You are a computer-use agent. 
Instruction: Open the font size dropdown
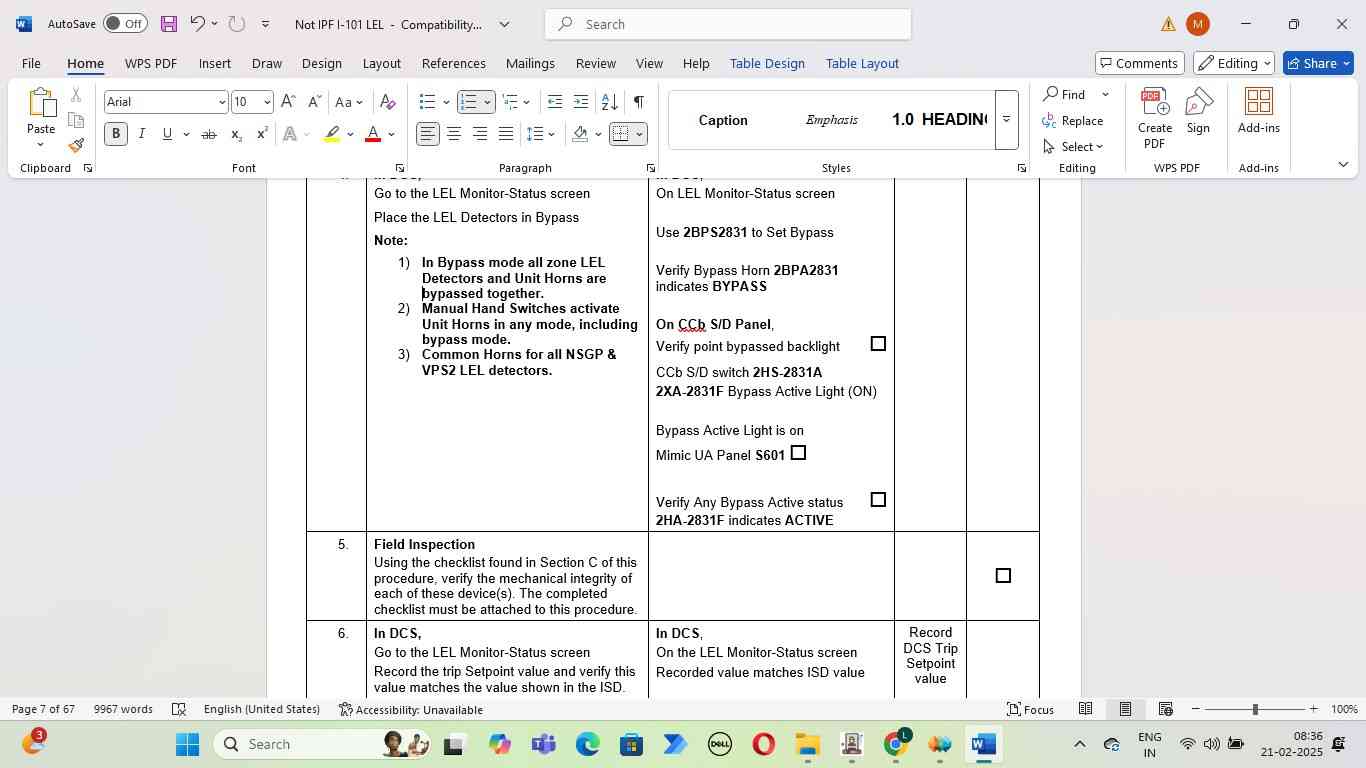266,102
